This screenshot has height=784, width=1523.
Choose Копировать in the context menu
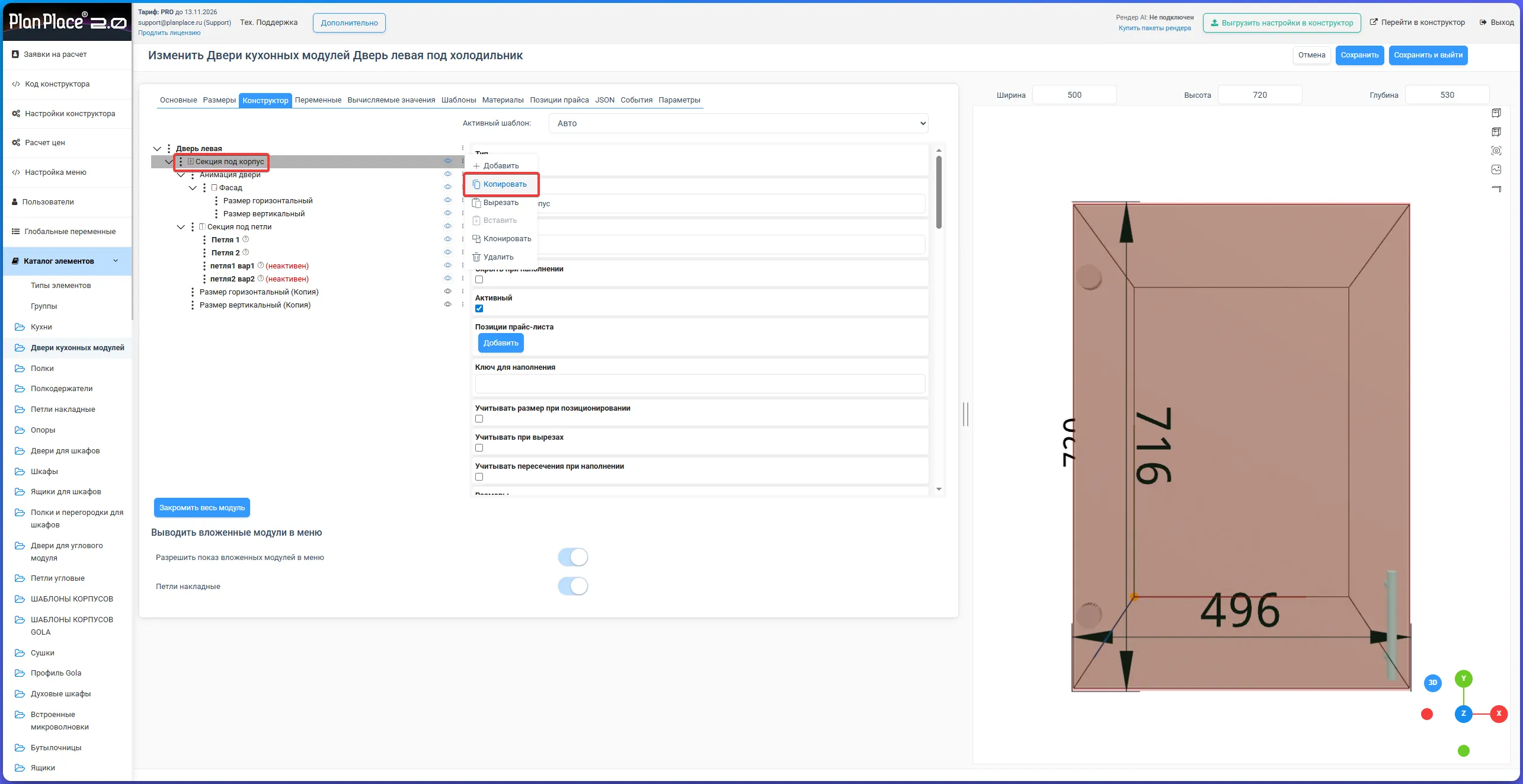pyautogui.click(x=501, y=184)
